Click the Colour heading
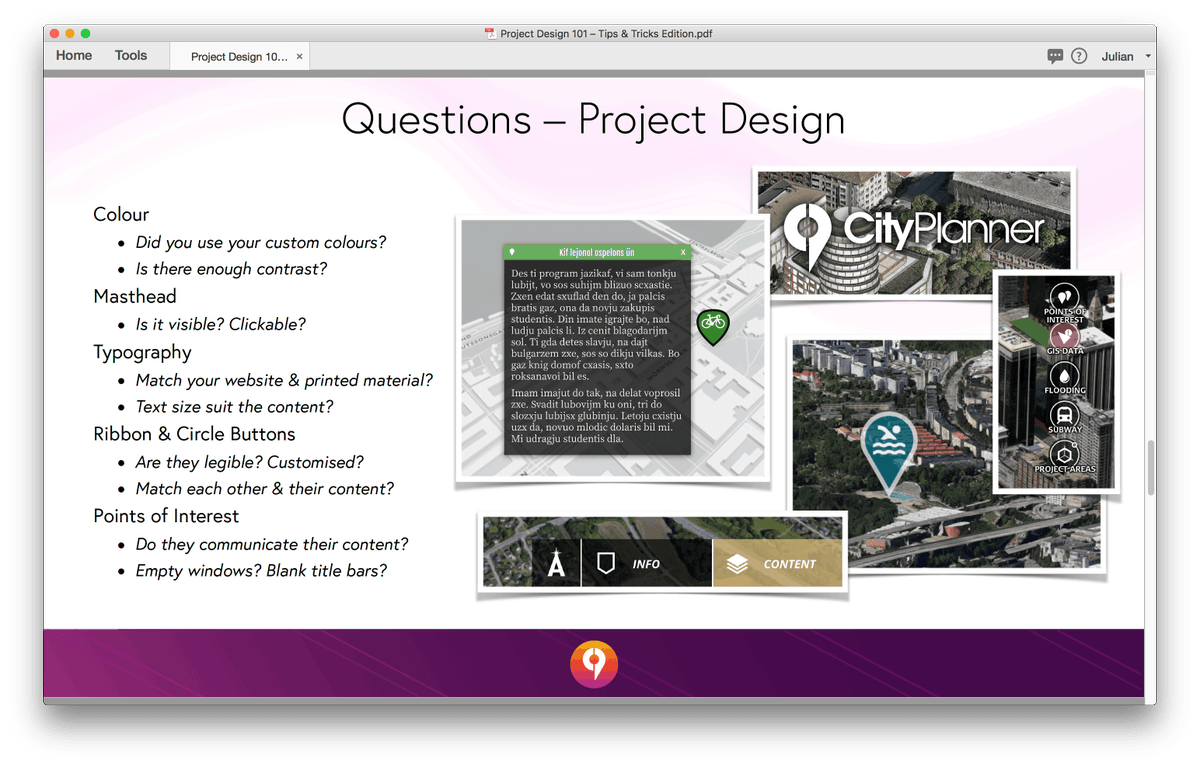Viewport: 1200px width, 767px height. point(121,214)
